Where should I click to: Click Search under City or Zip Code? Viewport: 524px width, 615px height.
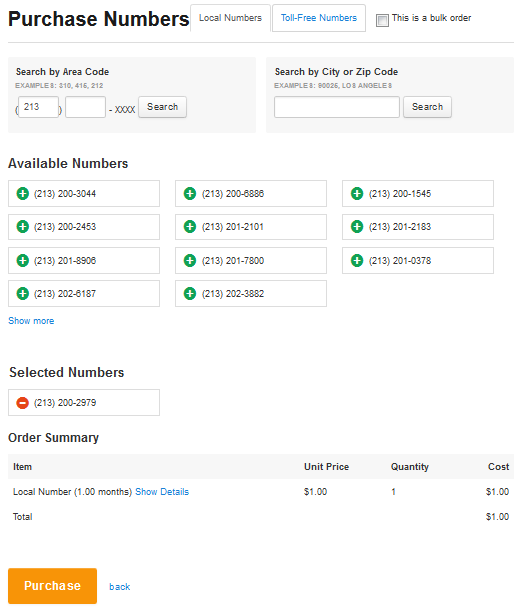click(428, 107)
